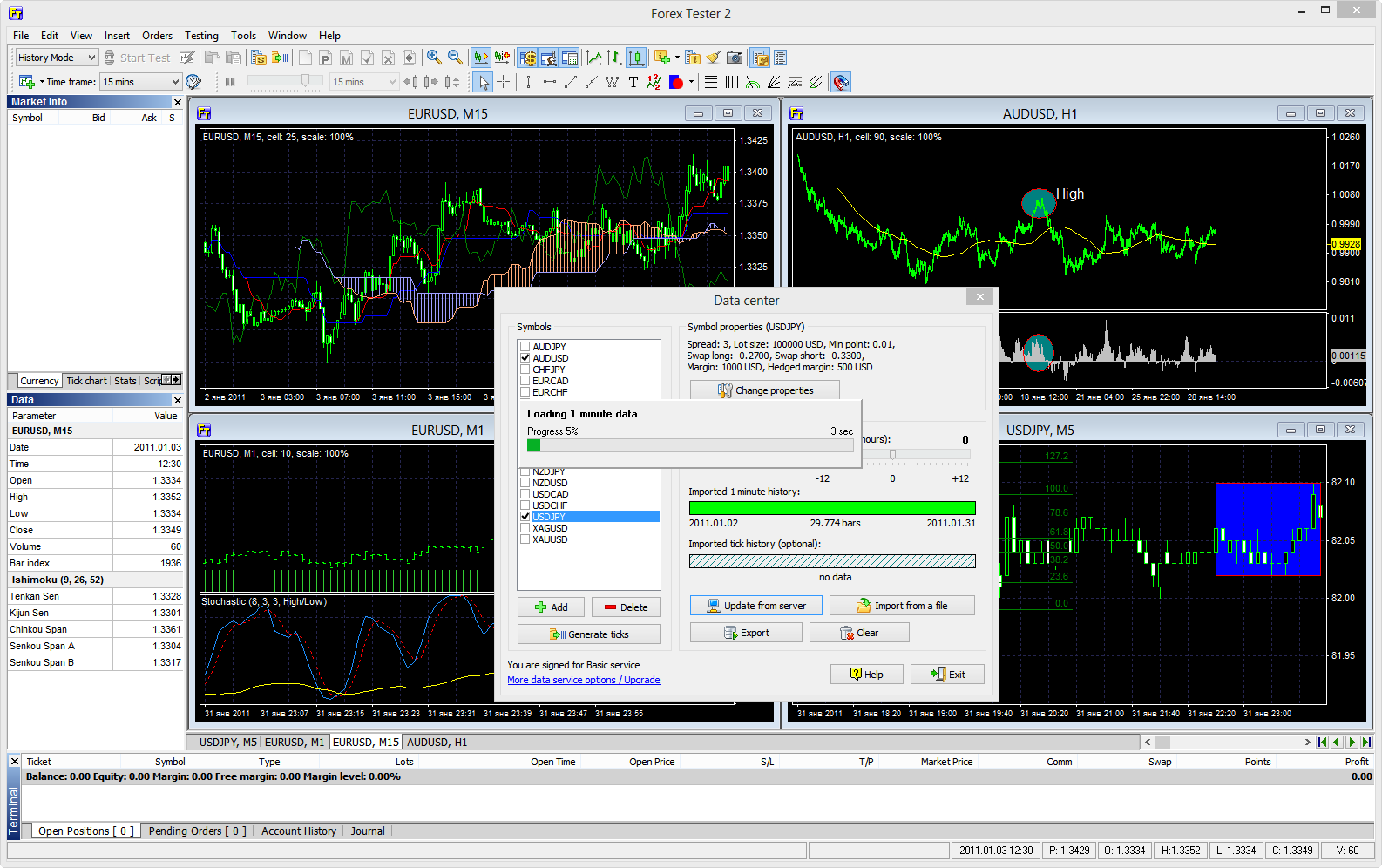
Task: Click the Update from server button
Action: coord(756,606)
